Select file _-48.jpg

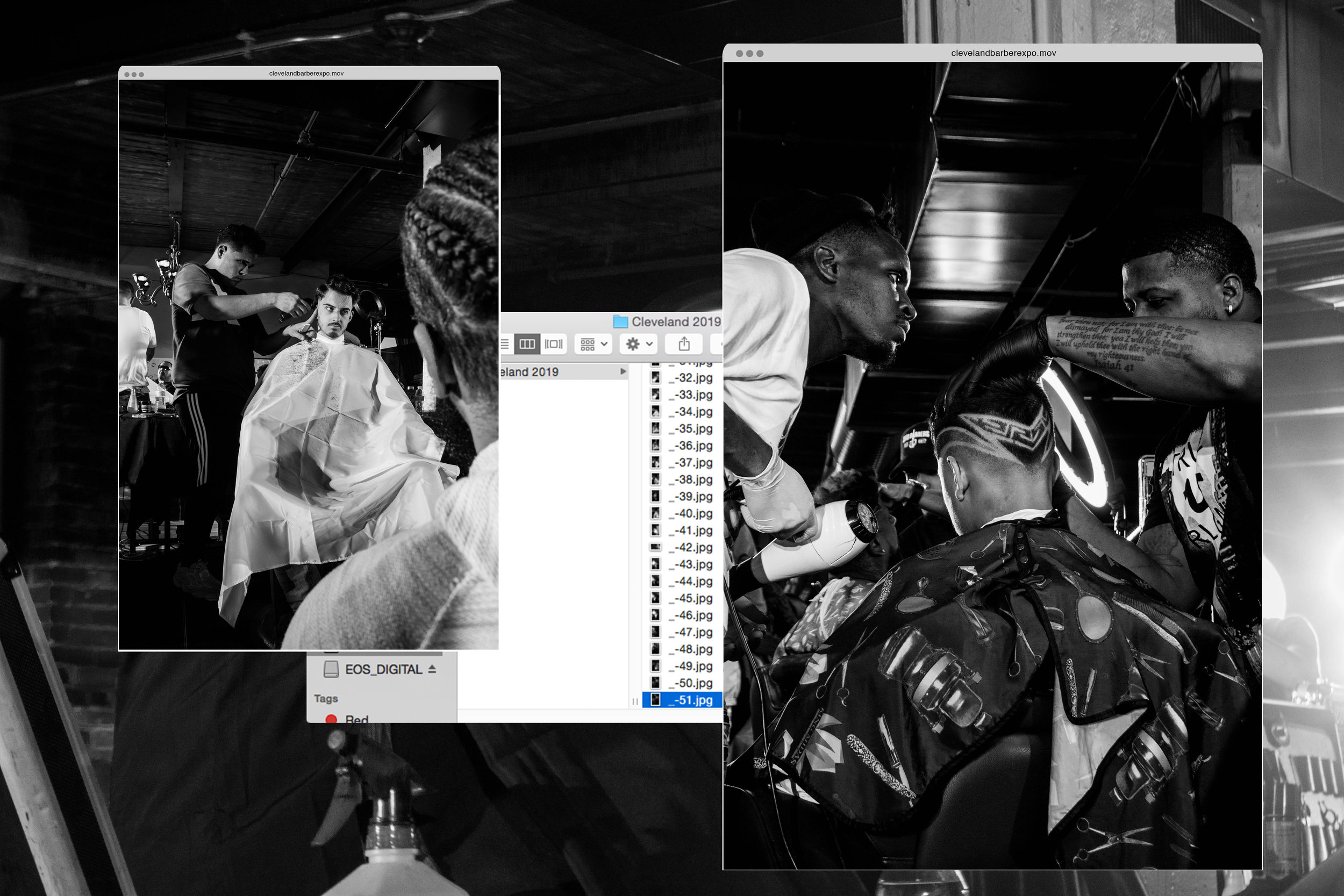coord(682,649)
